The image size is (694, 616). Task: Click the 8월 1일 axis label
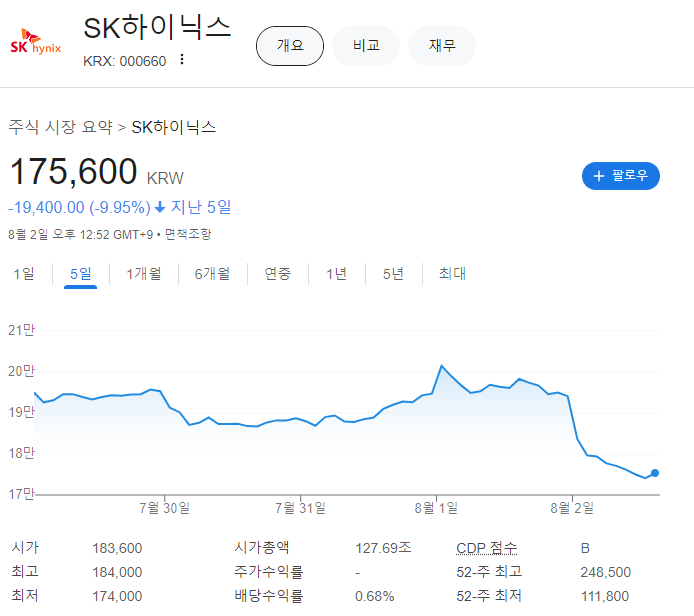pyautogui.click(x=436, y=508)
